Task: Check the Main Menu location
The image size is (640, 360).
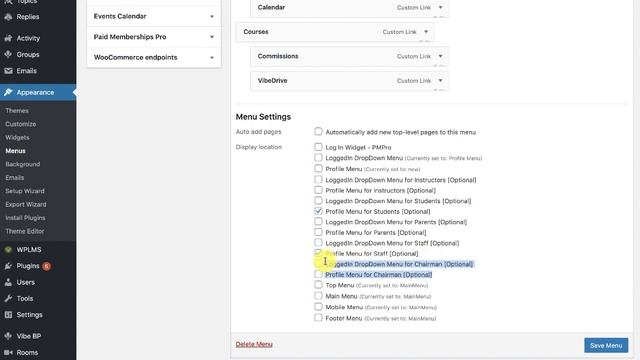Action: [318, 296]
